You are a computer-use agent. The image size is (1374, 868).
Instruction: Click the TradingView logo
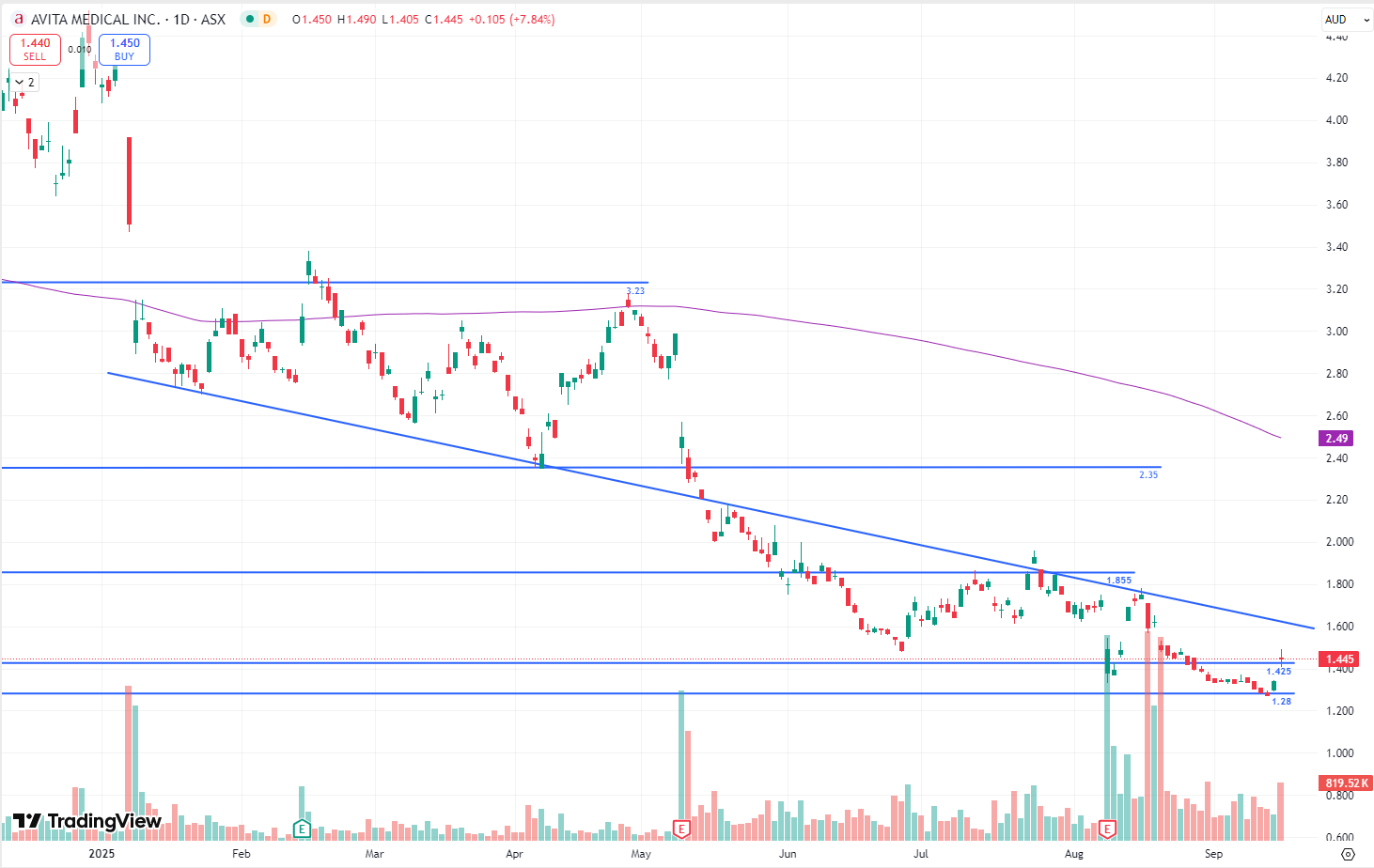pos(87,821)
